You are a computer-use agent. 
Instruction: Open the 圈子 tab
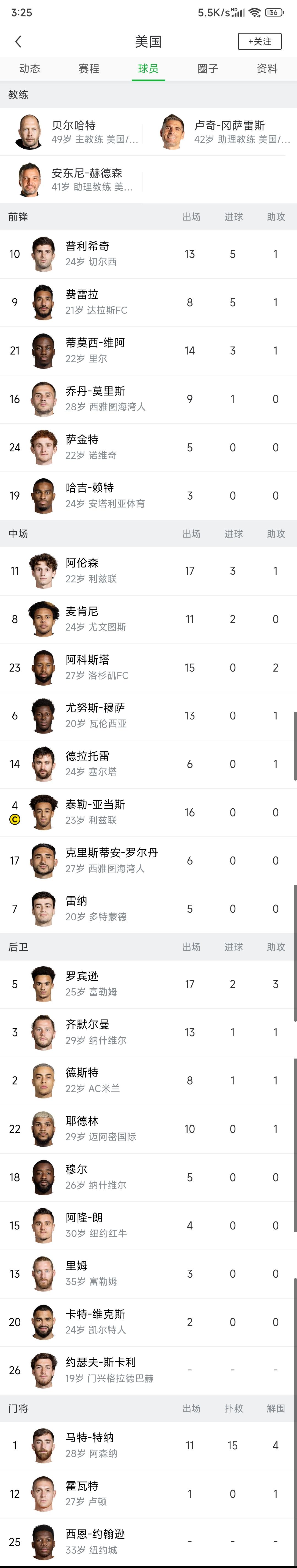tap(208, 69)
